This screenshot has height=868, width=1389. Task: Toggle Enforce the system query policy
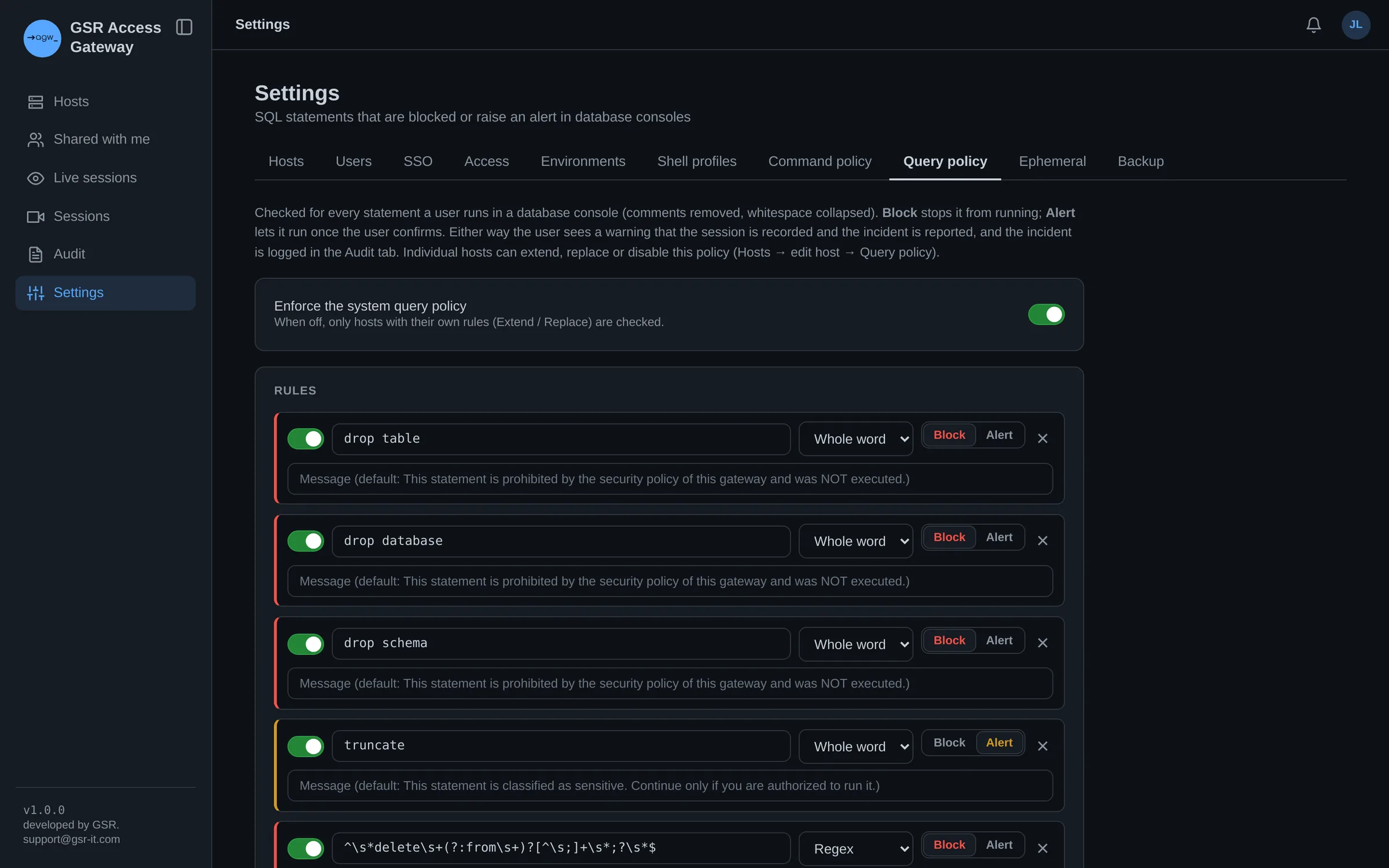(1046, 314)
